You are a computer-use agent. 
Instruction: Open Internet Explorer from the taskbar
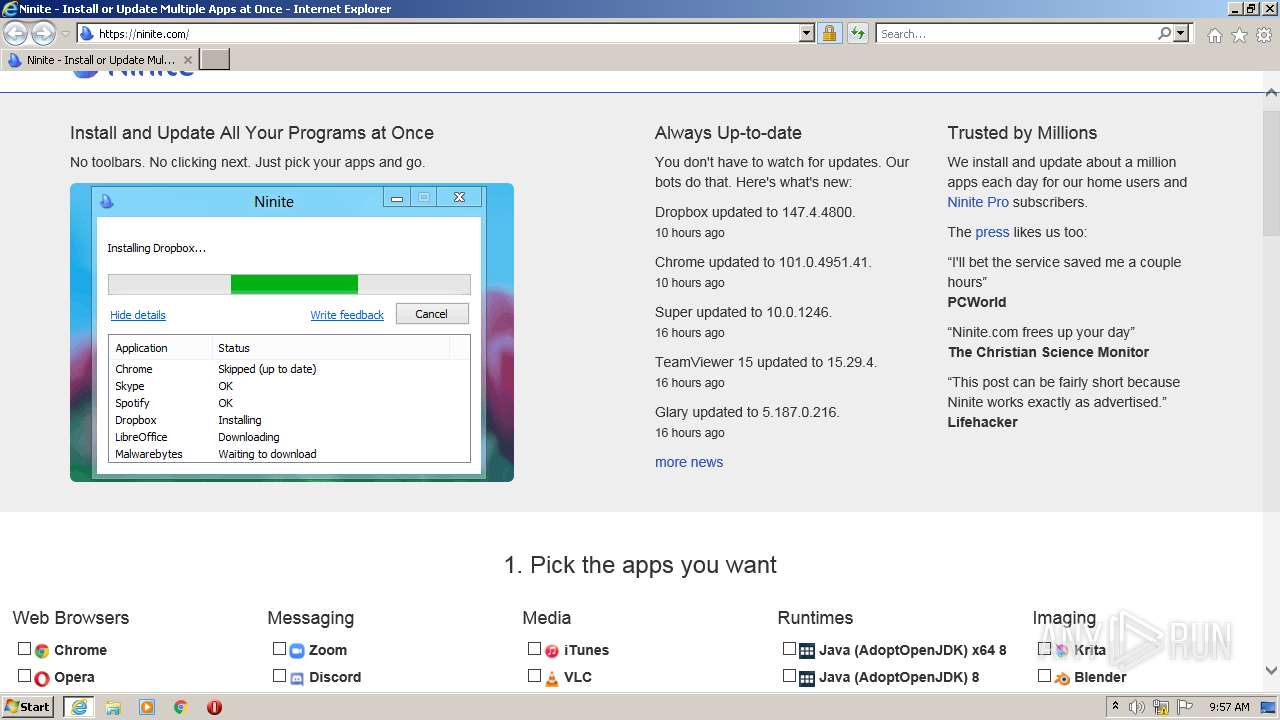point(79,707)
